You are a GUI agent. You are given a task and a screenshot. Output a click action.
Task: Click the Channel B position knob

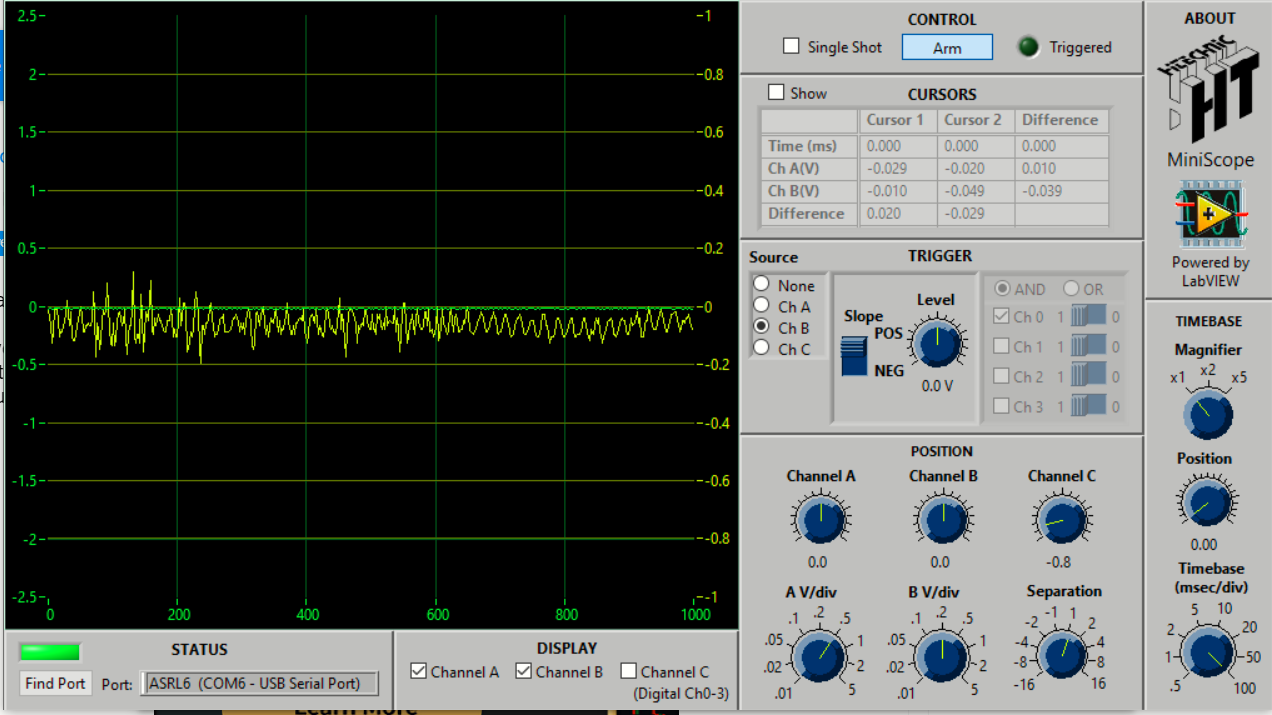click(942, 518)
